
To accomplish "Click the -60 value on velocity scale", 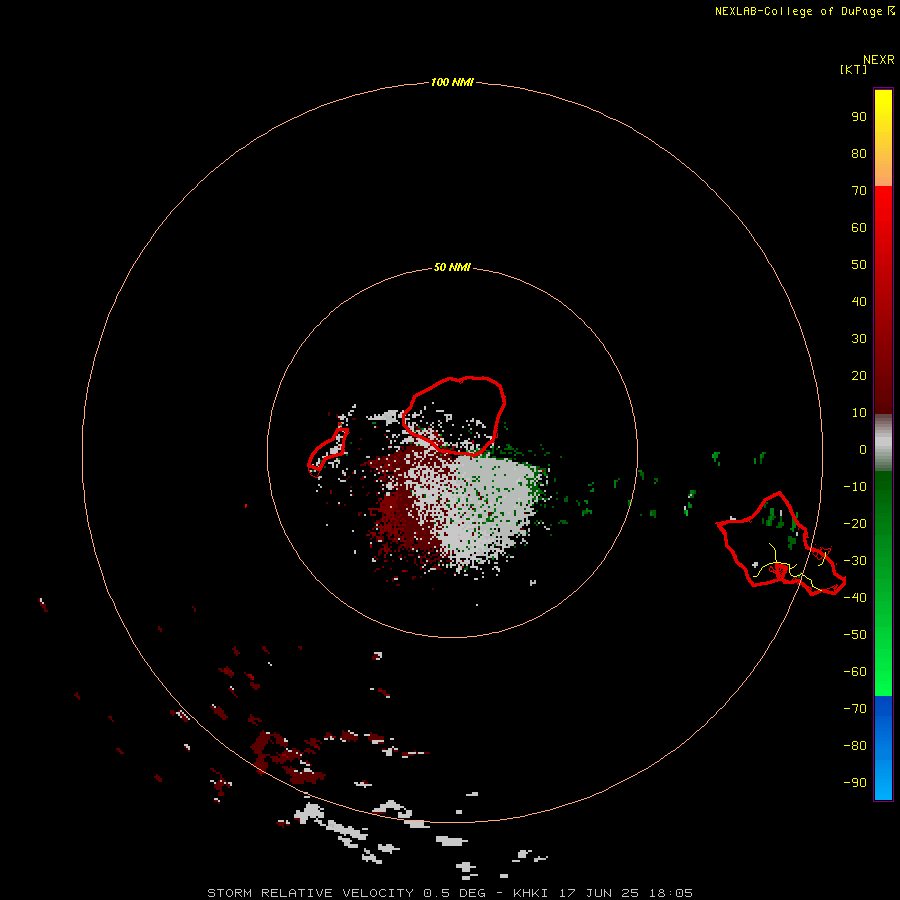I will click(x=855, y=672).
